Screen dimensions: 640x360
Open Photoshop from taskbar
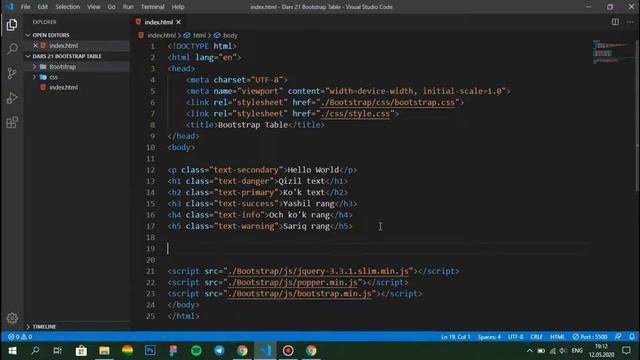click(150, 351)
